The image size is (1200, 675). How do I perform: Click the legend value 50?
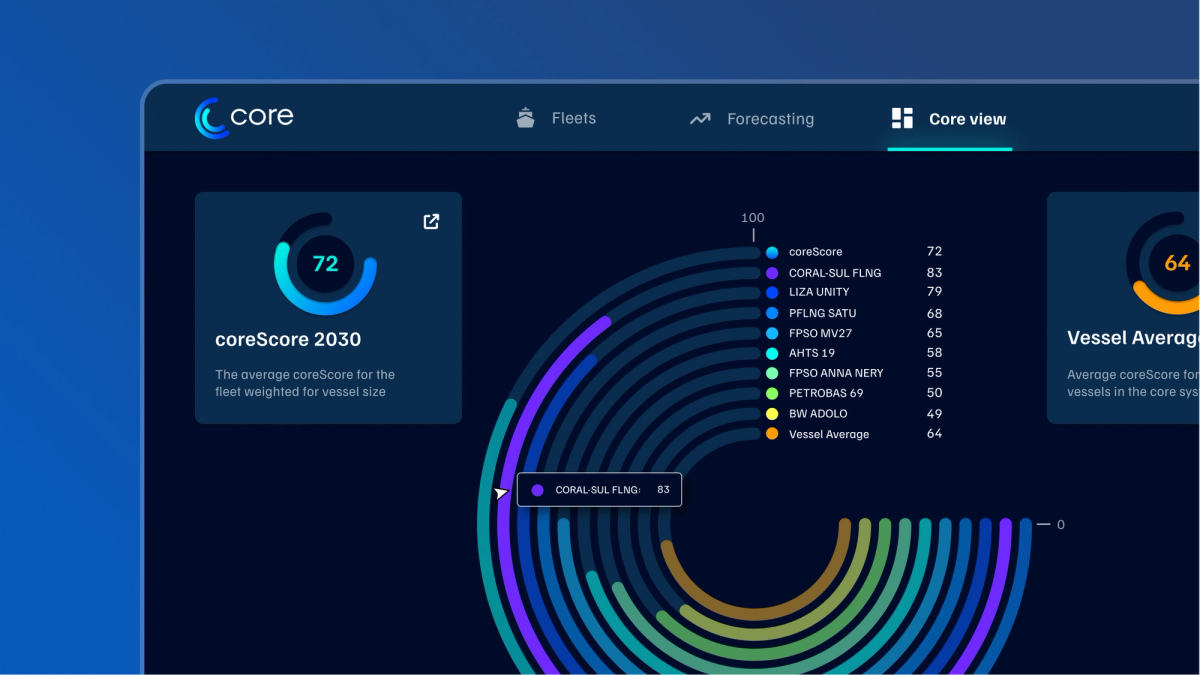point(934,393)
